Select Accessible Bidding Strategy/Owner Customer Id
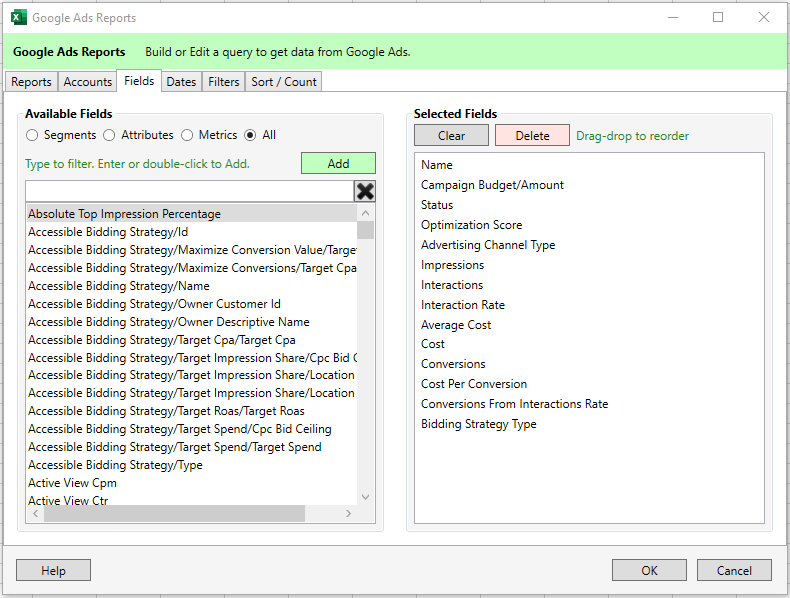 [x=191, y=304]
